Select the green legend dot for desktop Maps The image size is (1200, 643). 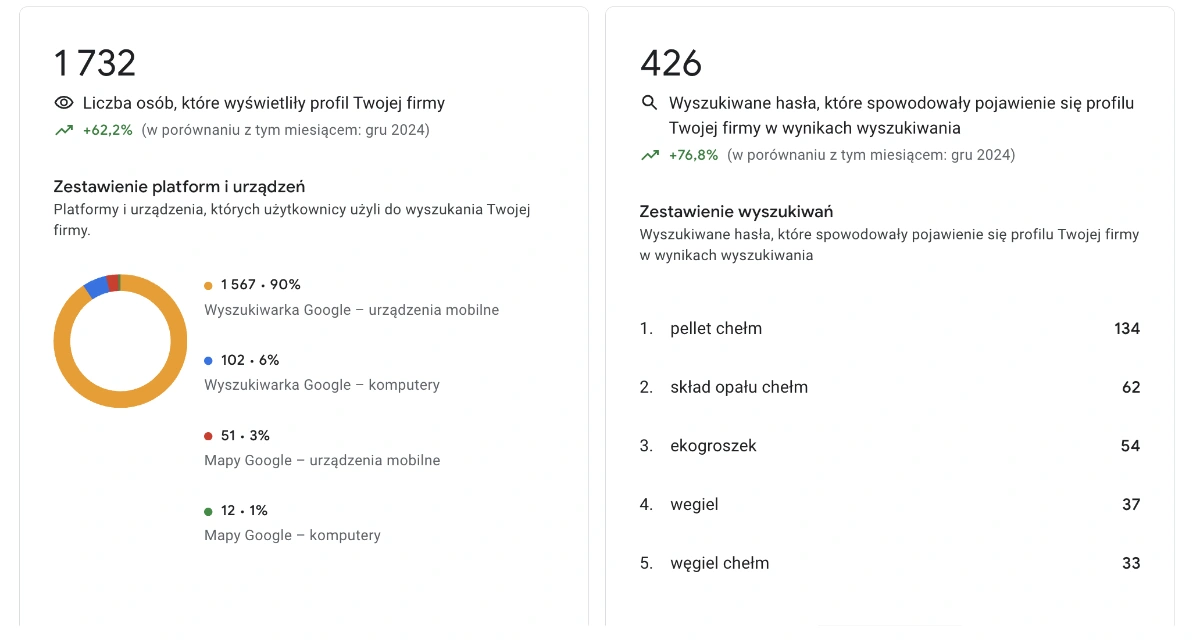coord(210,510)
